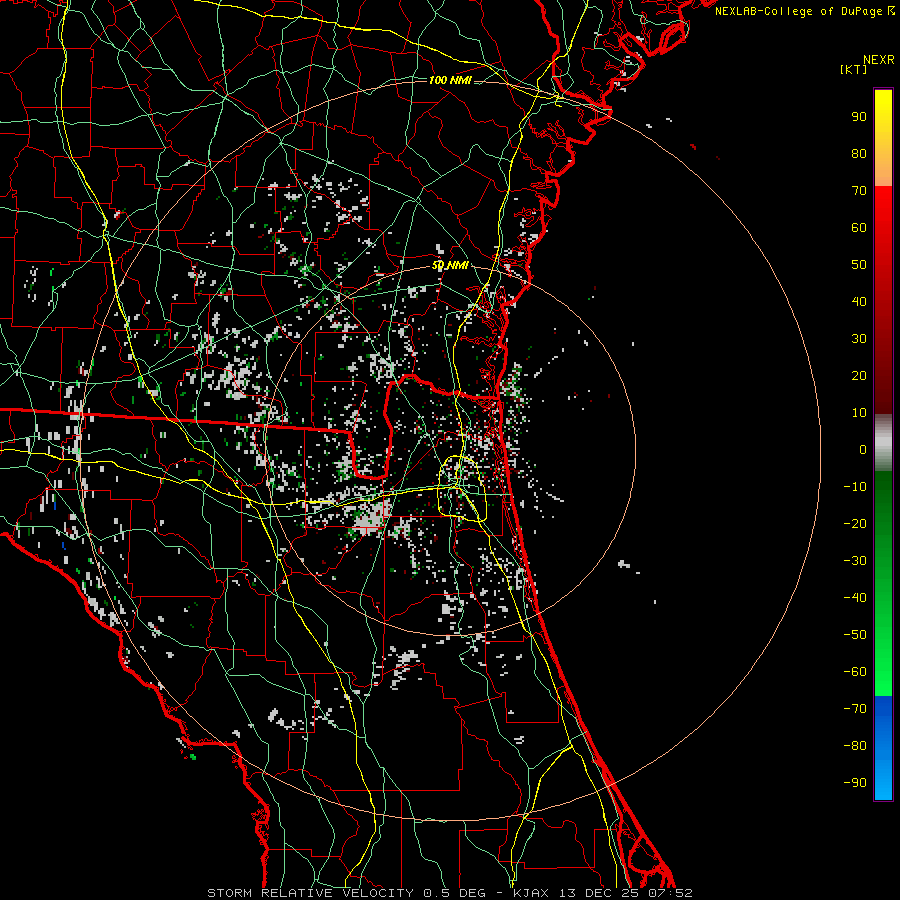
Task: Click the -90 value on the velocity scale
Action: (855, 783)
